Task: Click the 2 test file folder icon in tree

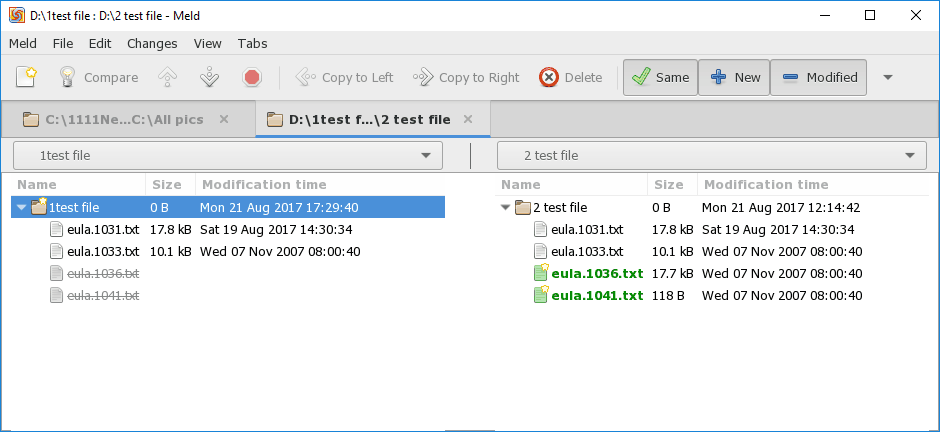Action: [x=523, y=208]
